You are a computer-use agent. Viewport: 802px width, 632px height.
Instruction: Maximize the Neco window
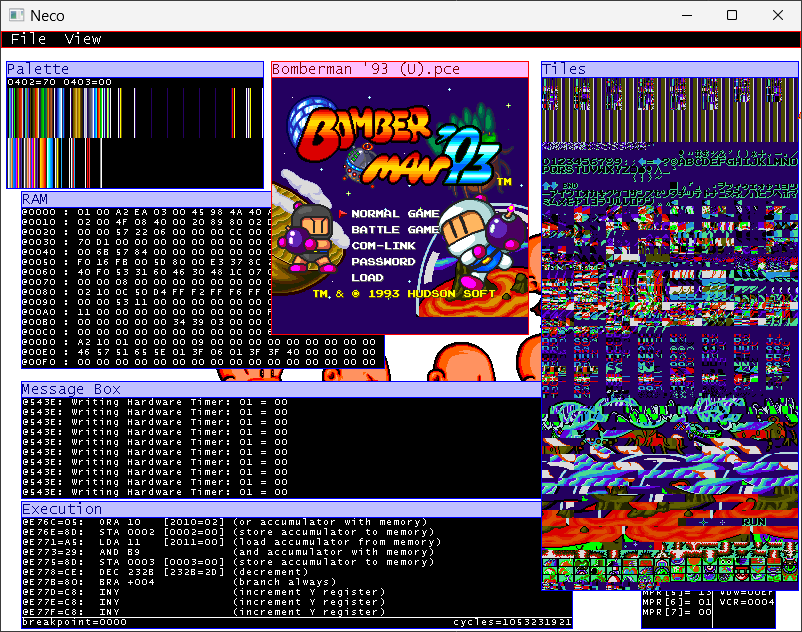click(x=732, y=15)
